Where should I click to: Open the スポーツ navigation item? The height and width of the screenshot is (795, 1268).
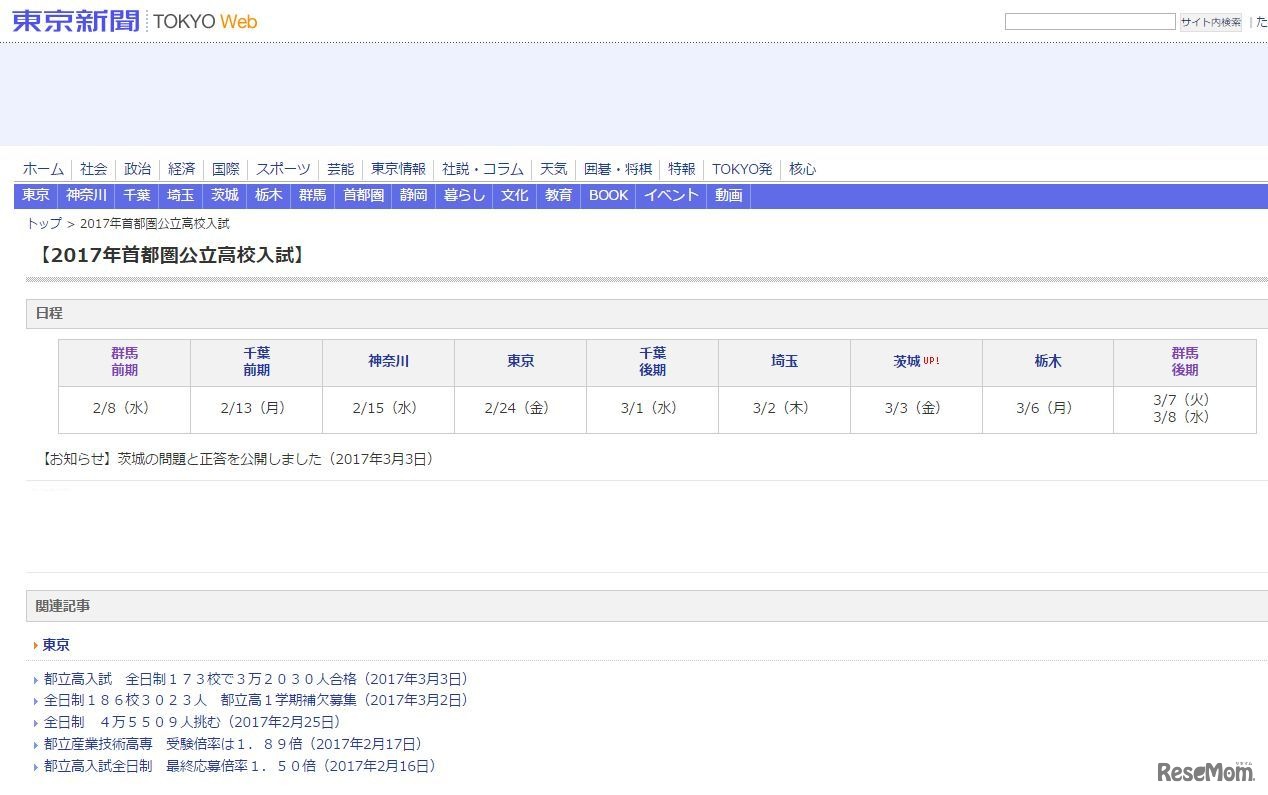tap(282, 169)
